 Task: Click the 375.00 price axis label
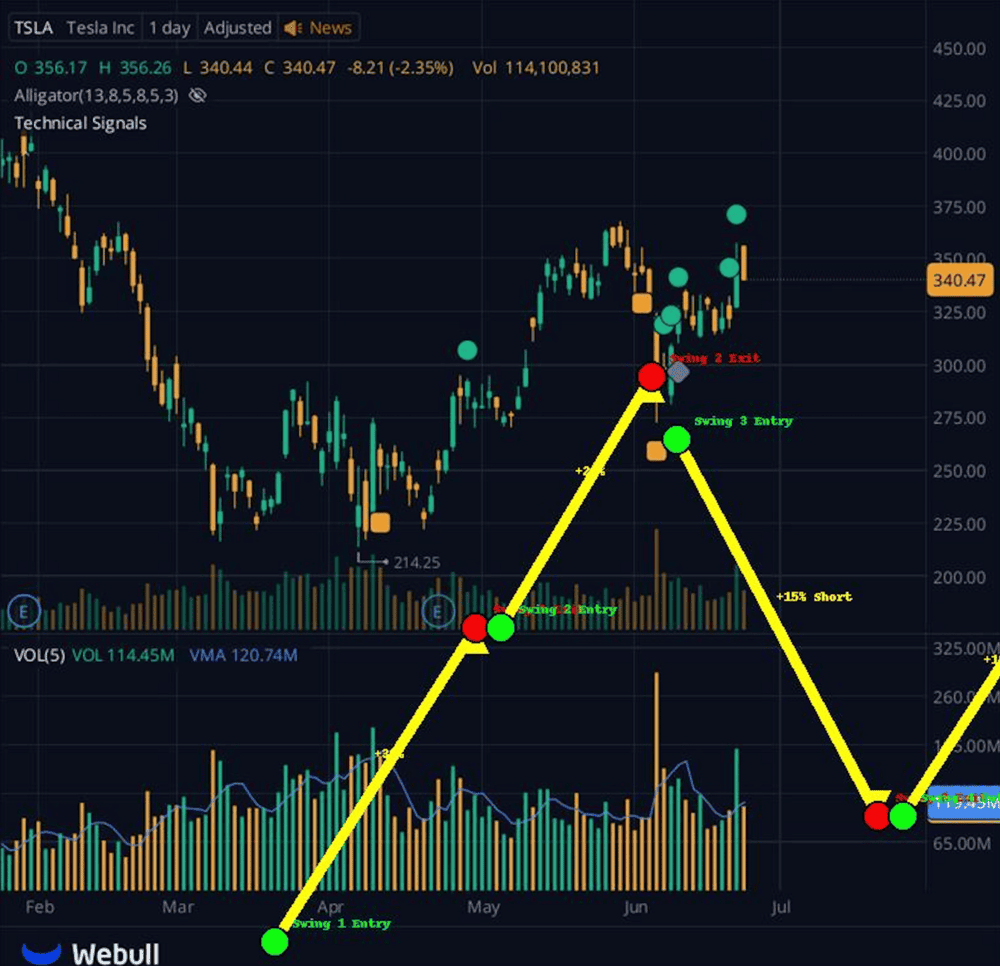click(959, 207)
